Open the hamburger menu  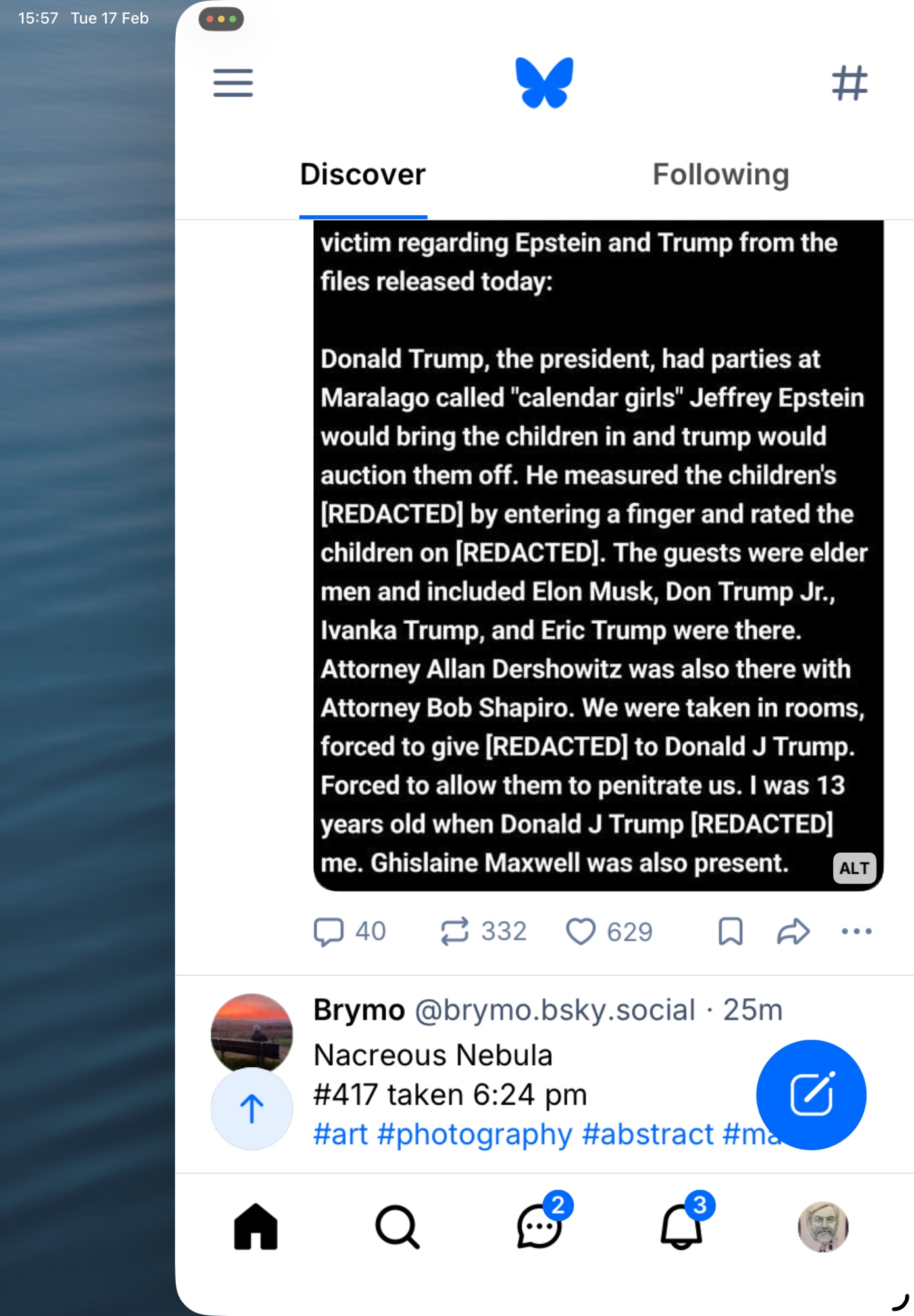233,83
